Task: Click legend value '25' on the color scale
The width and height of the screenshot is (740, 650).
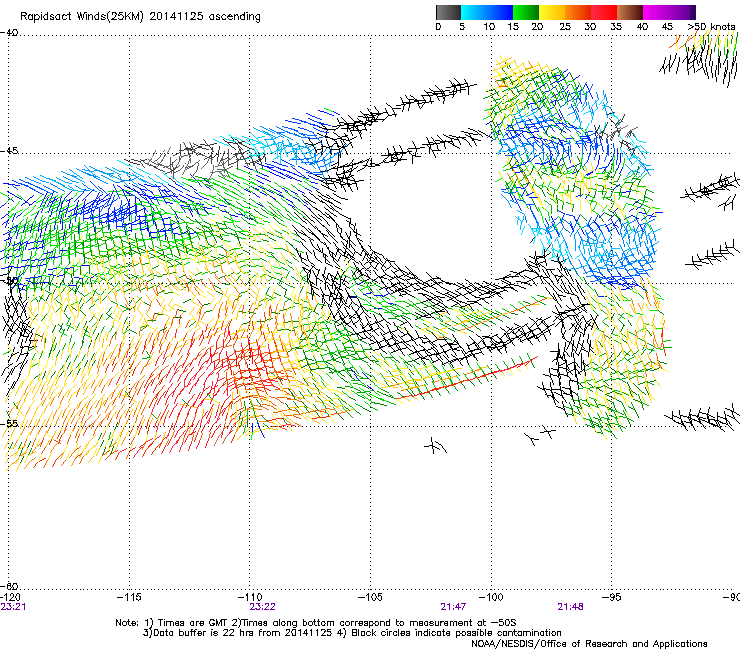Action: [565, 27]
